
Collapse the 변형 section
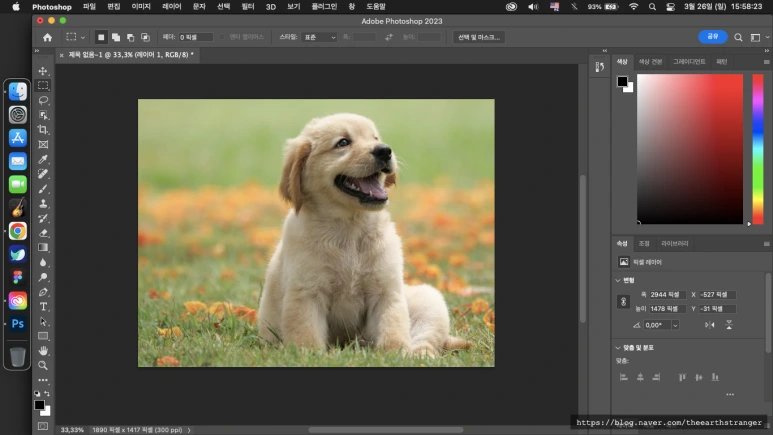pyautogui.click(x=618, y=280)
